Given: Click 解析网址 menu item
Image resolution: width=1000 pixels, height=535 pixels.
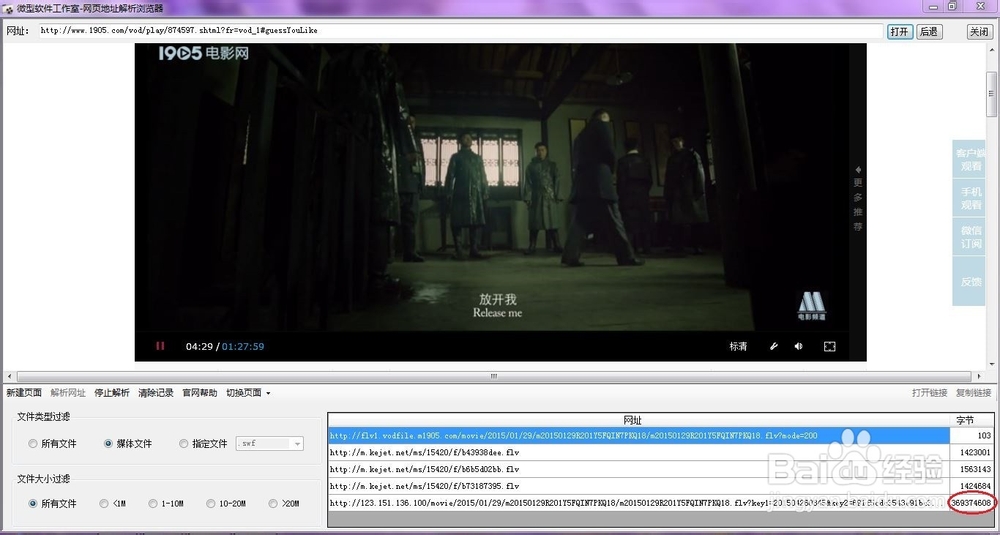Looking at the screenshot, I should tap(68, 393).
